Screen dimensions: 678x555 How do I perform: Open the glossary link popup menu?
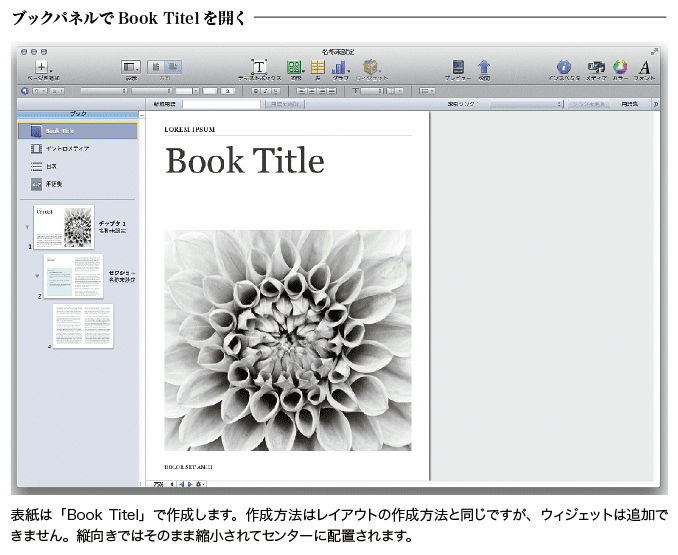click(x=526, y=104)
